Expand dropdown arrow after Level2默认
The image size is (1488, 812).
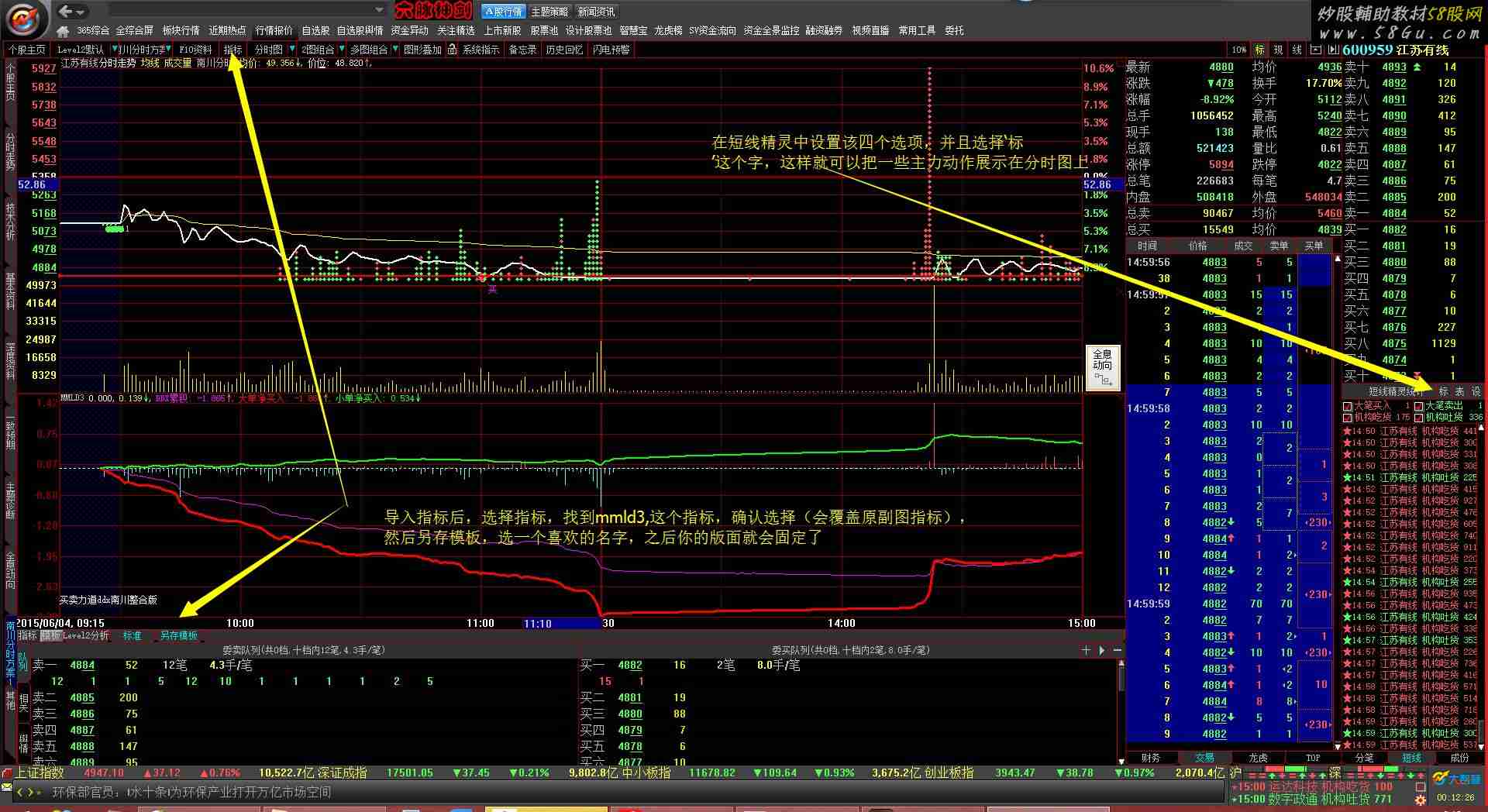(x=115, y=50)
